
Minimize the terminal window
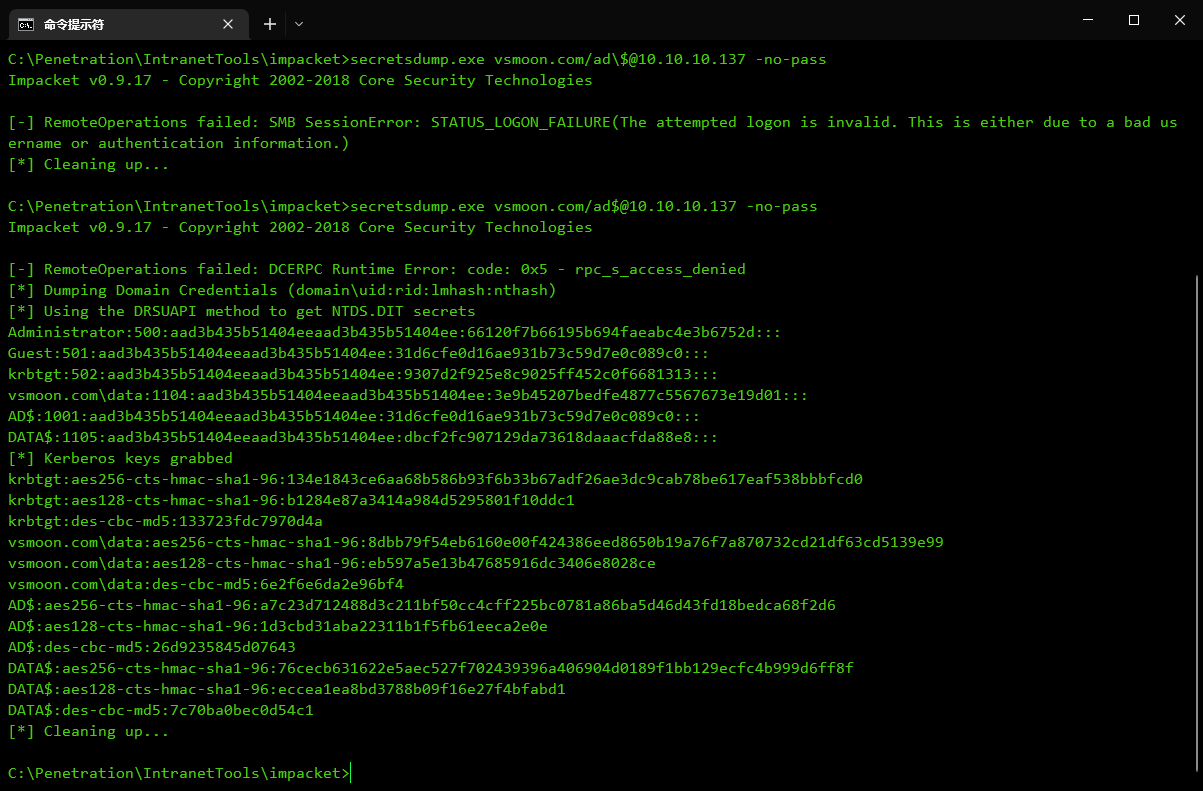coord(1087,20)
